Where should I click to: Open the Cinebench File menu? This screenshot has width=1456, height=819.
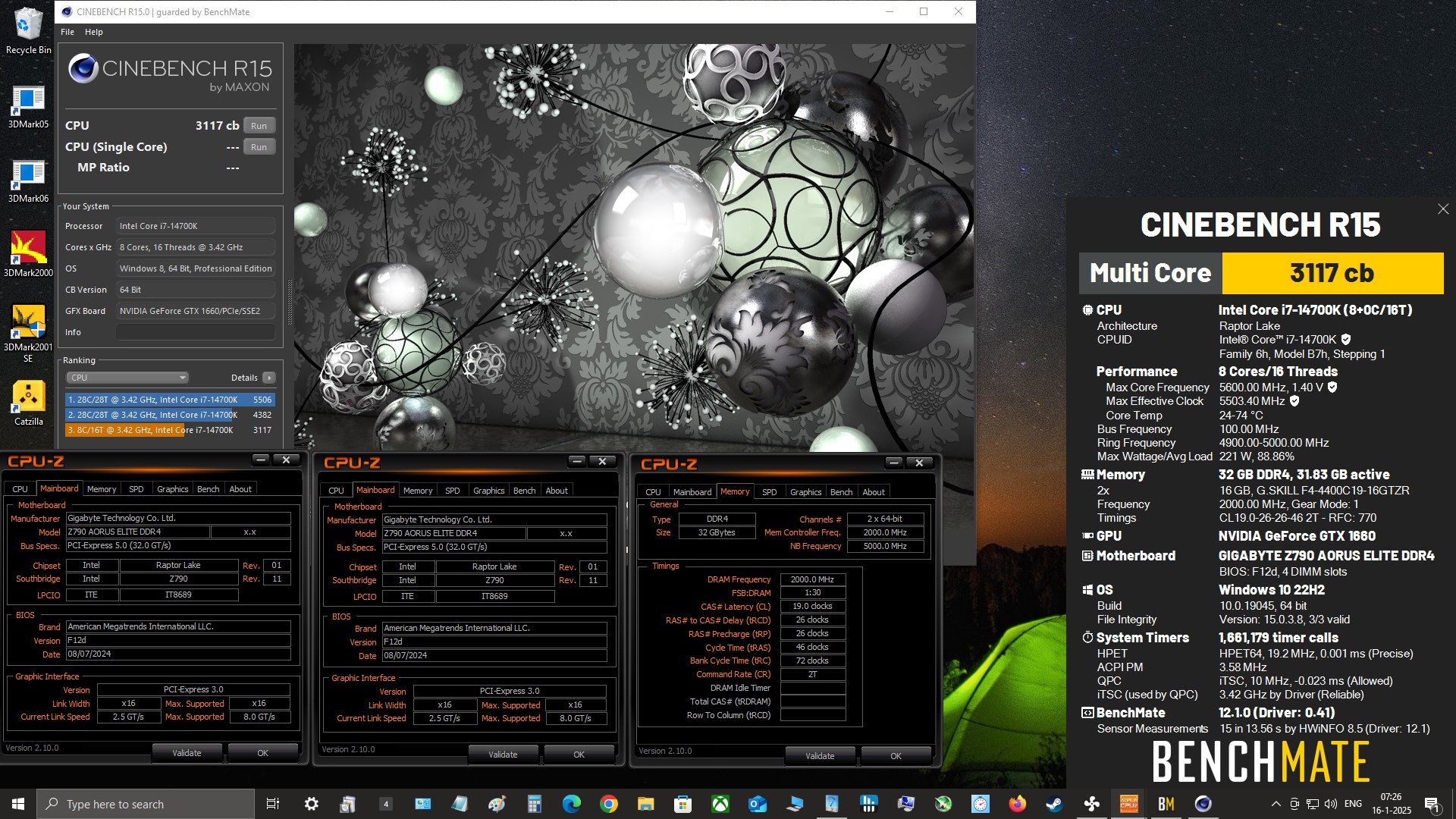click(x=67, y=32)
